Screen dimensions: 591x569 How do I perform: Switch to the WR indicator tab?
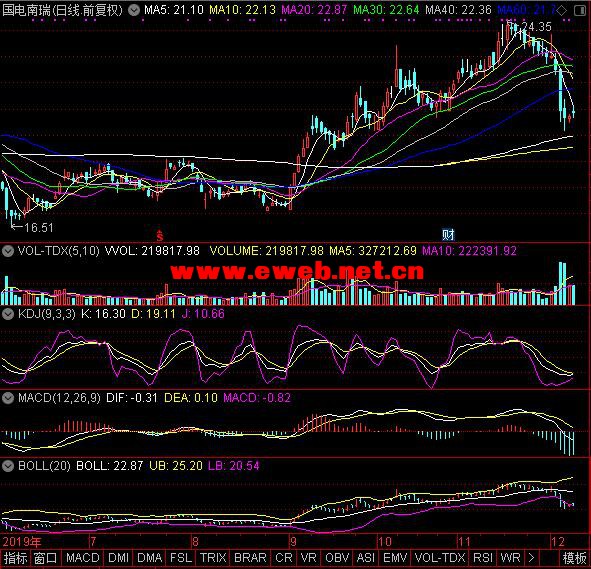pyautogui.click(x=510, y=558)
